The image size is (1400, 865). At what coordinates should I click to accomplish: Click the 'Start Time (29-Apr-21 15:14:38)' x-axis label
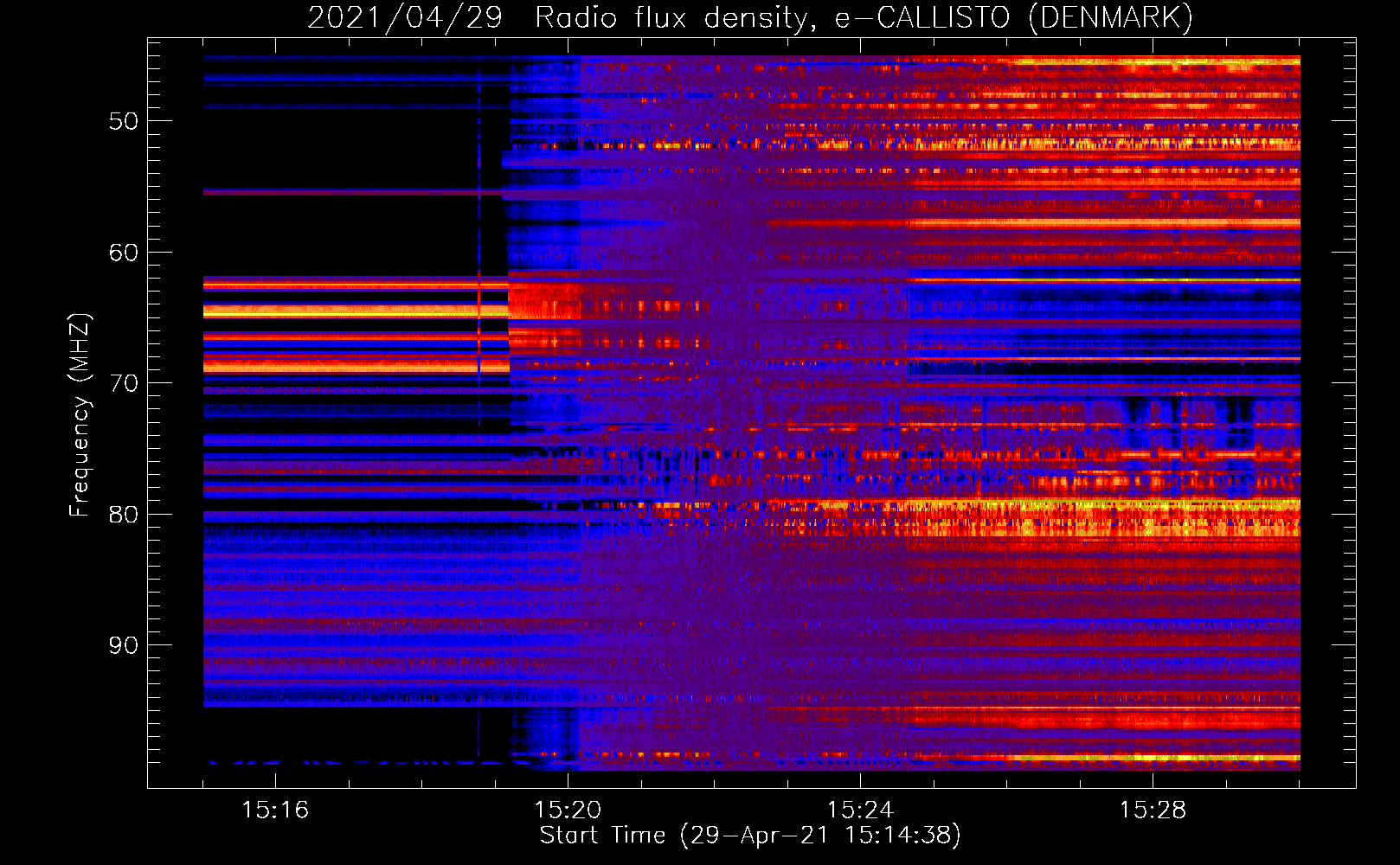tap(750, 836)
